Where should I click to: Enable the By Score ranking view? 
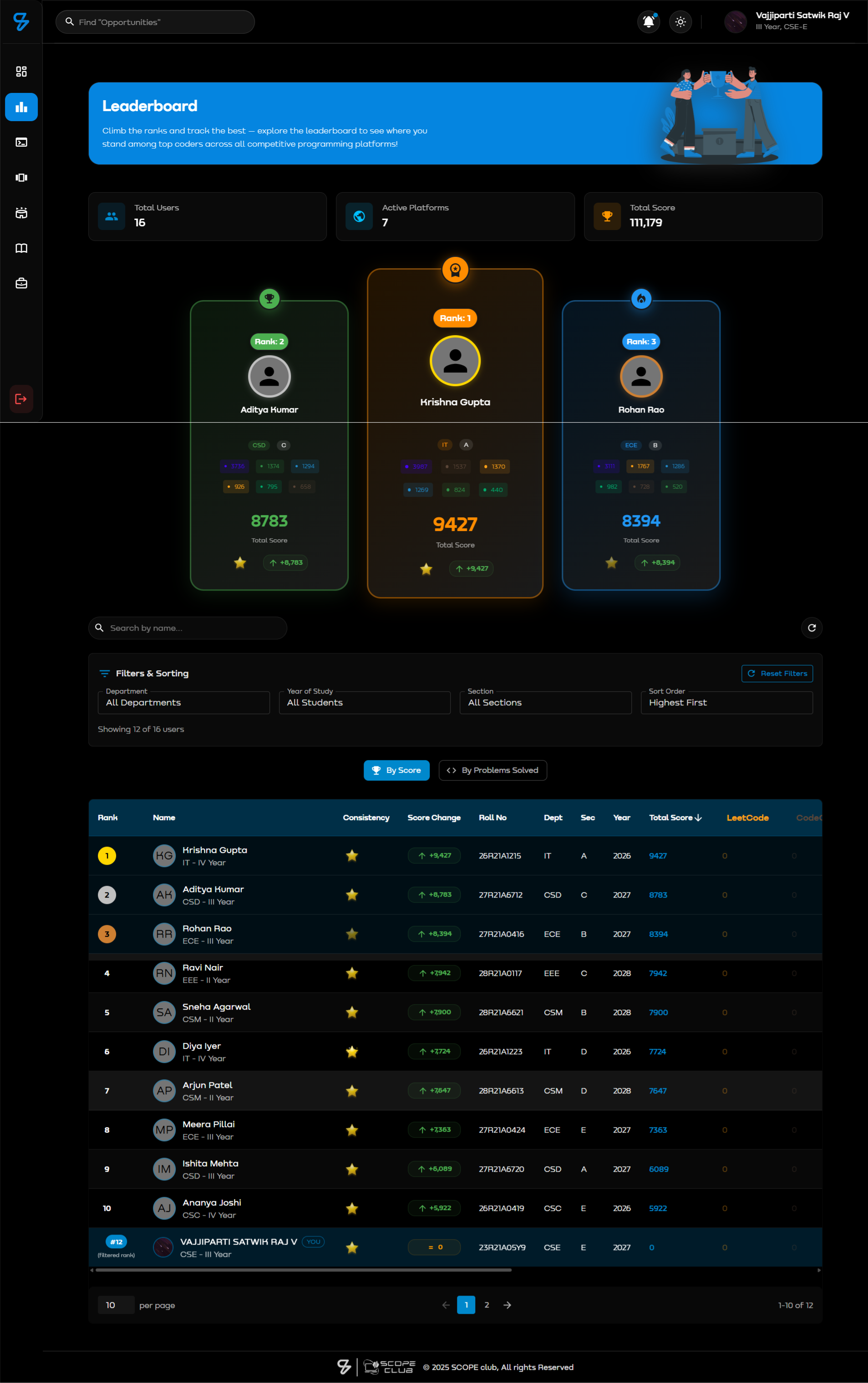[x=396, y=770]
